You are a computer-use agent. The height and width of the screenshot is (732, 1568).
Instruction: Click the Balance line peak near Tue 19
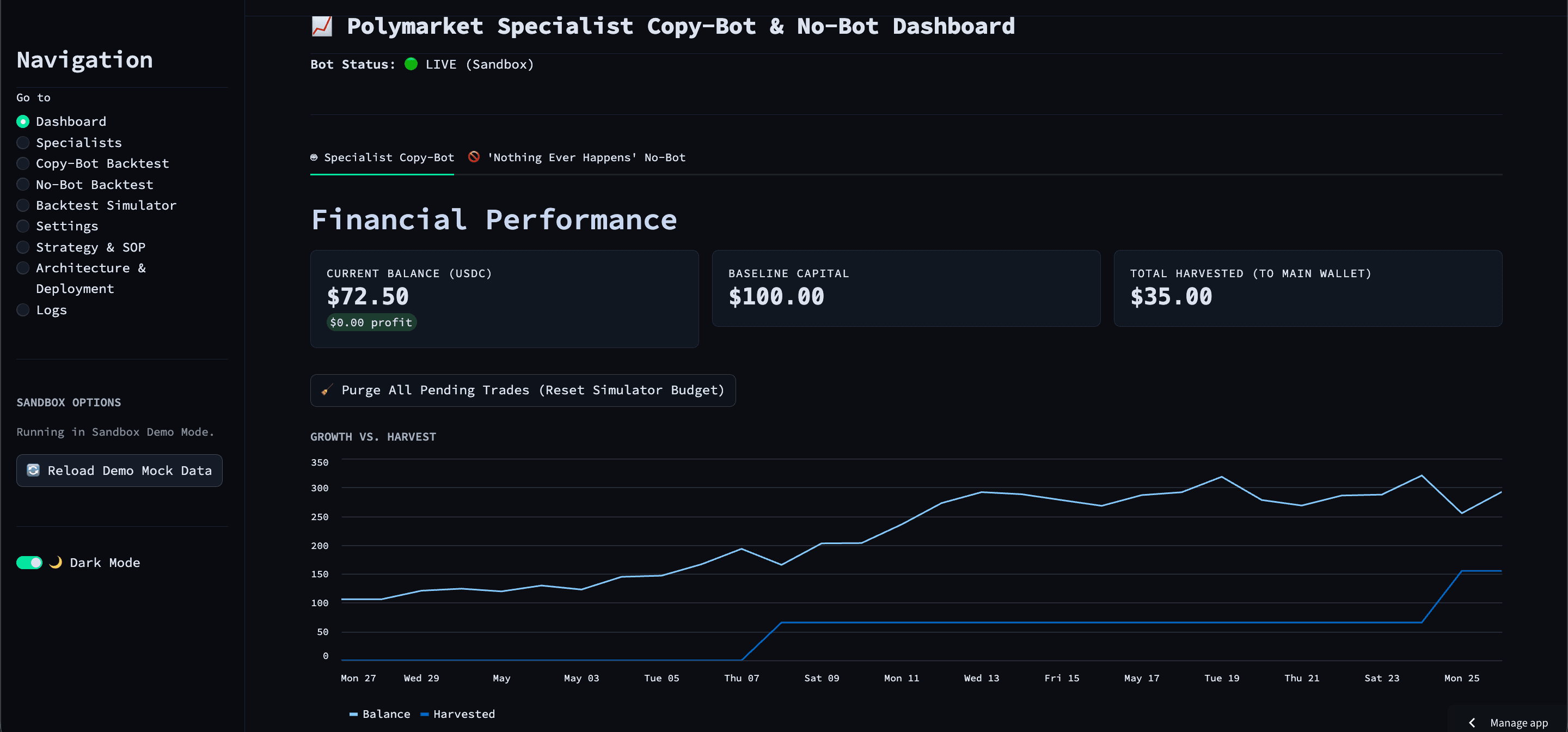point(1221,477)
